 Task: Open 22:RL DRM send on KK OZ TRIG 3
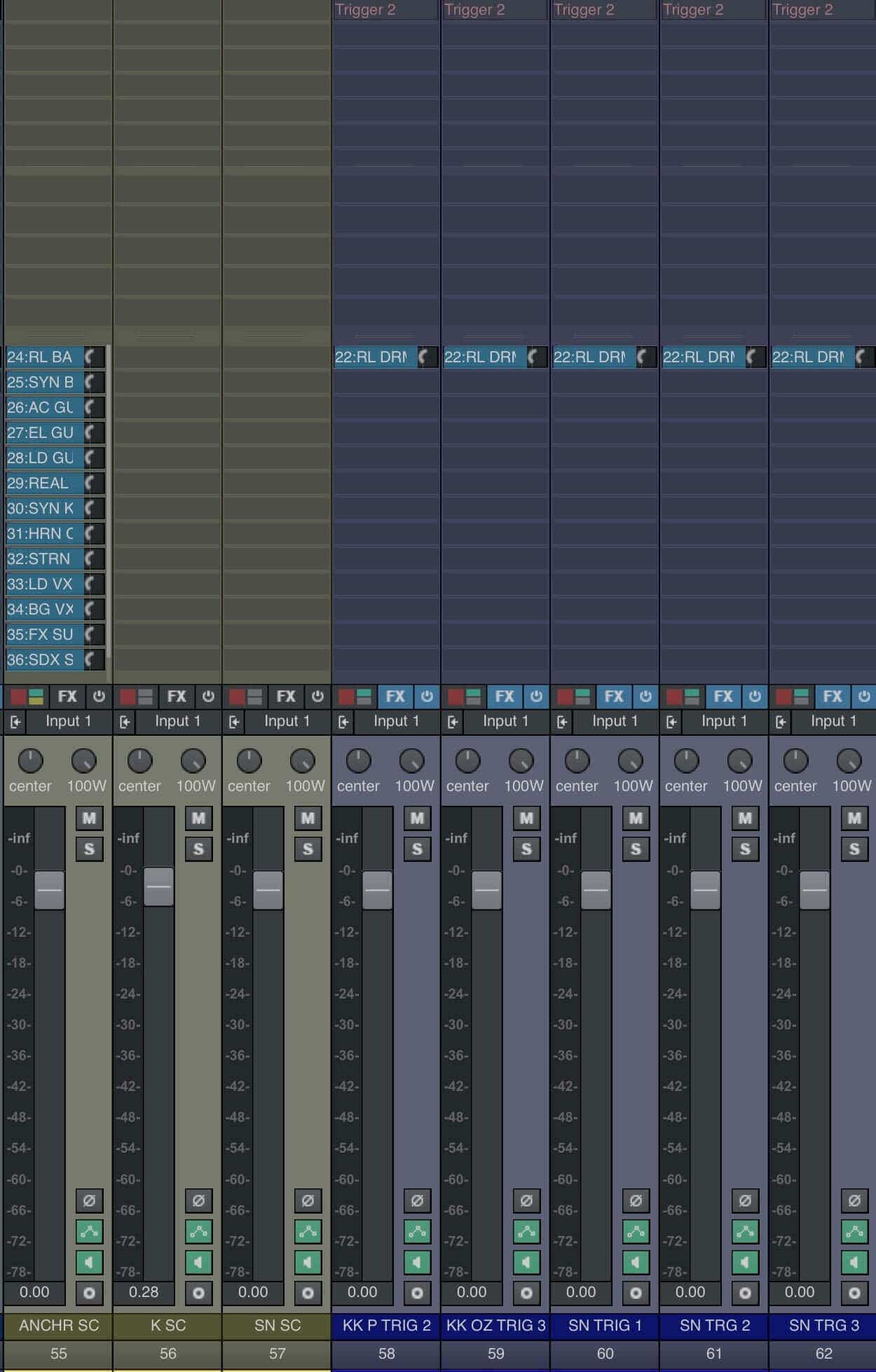click(485, 357)
